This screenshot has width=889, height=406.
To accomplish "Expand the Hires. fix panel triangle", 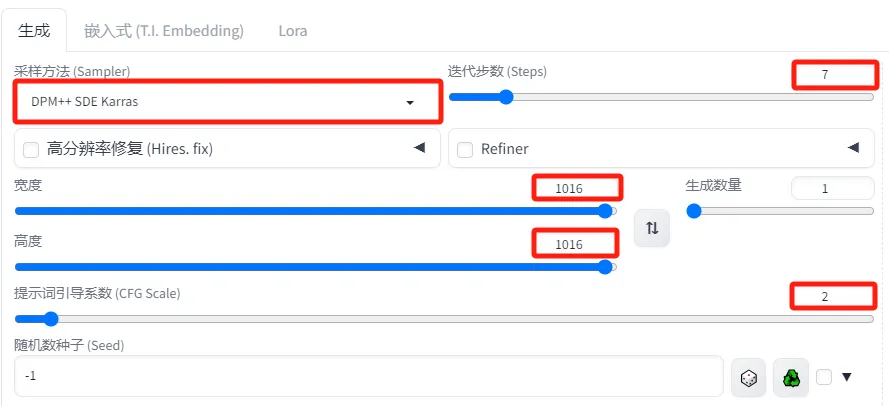I will pyautogui.click(x=419, y=149).
